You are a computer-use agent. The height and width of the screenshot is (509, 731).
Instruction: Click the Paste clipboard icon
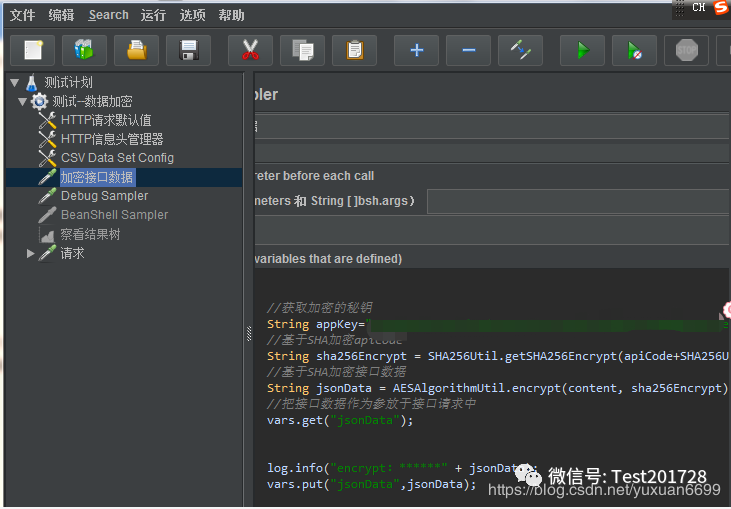tap(354, 50)
